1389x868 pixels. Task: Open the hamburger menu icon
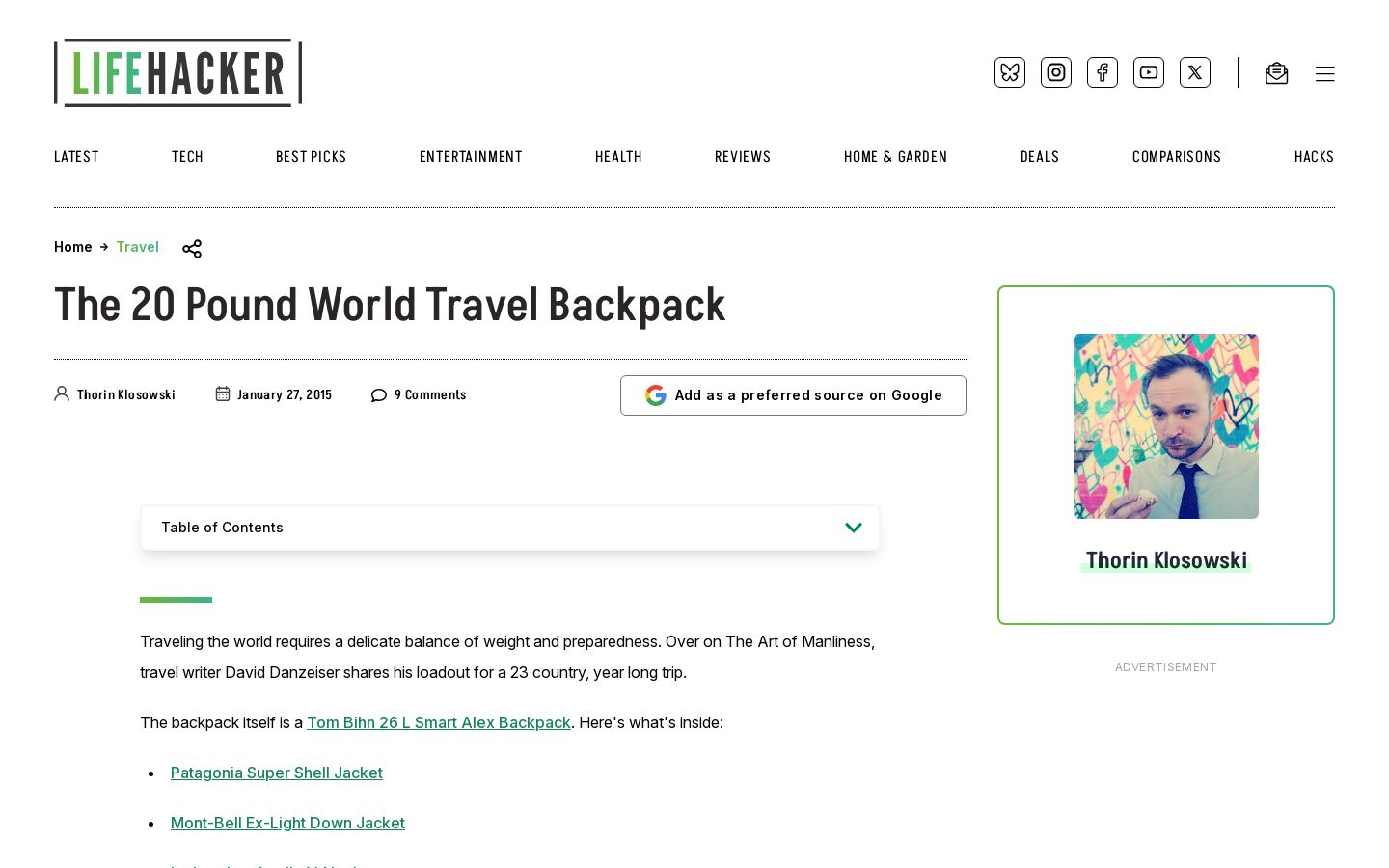(x=1325, y=74)
